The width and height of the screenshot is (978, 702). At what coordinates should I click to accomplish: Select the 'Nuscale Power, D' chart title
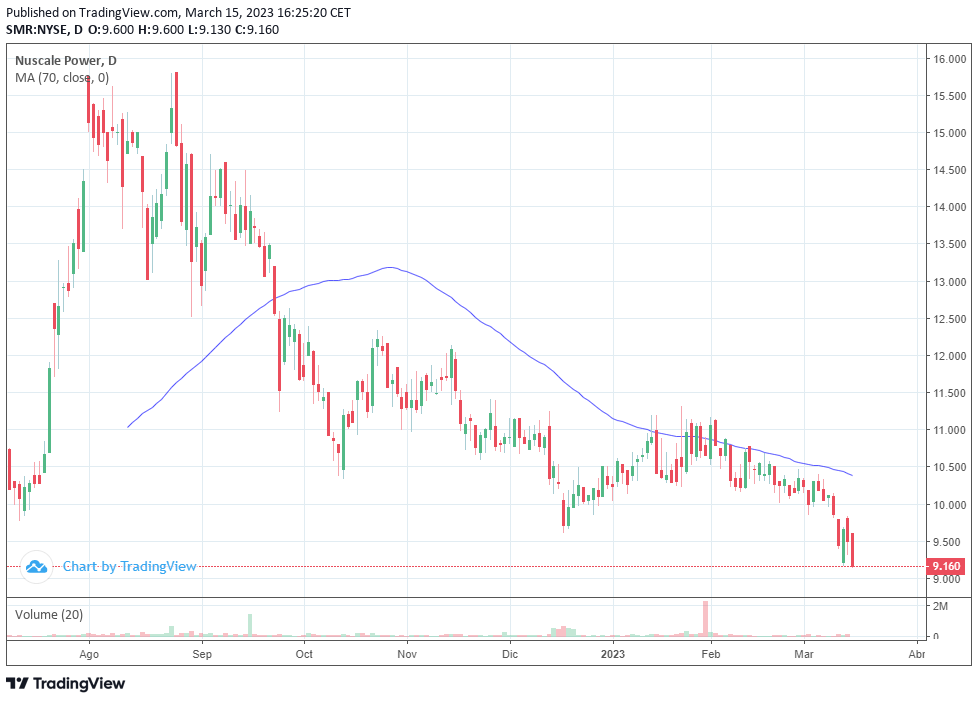65,61
